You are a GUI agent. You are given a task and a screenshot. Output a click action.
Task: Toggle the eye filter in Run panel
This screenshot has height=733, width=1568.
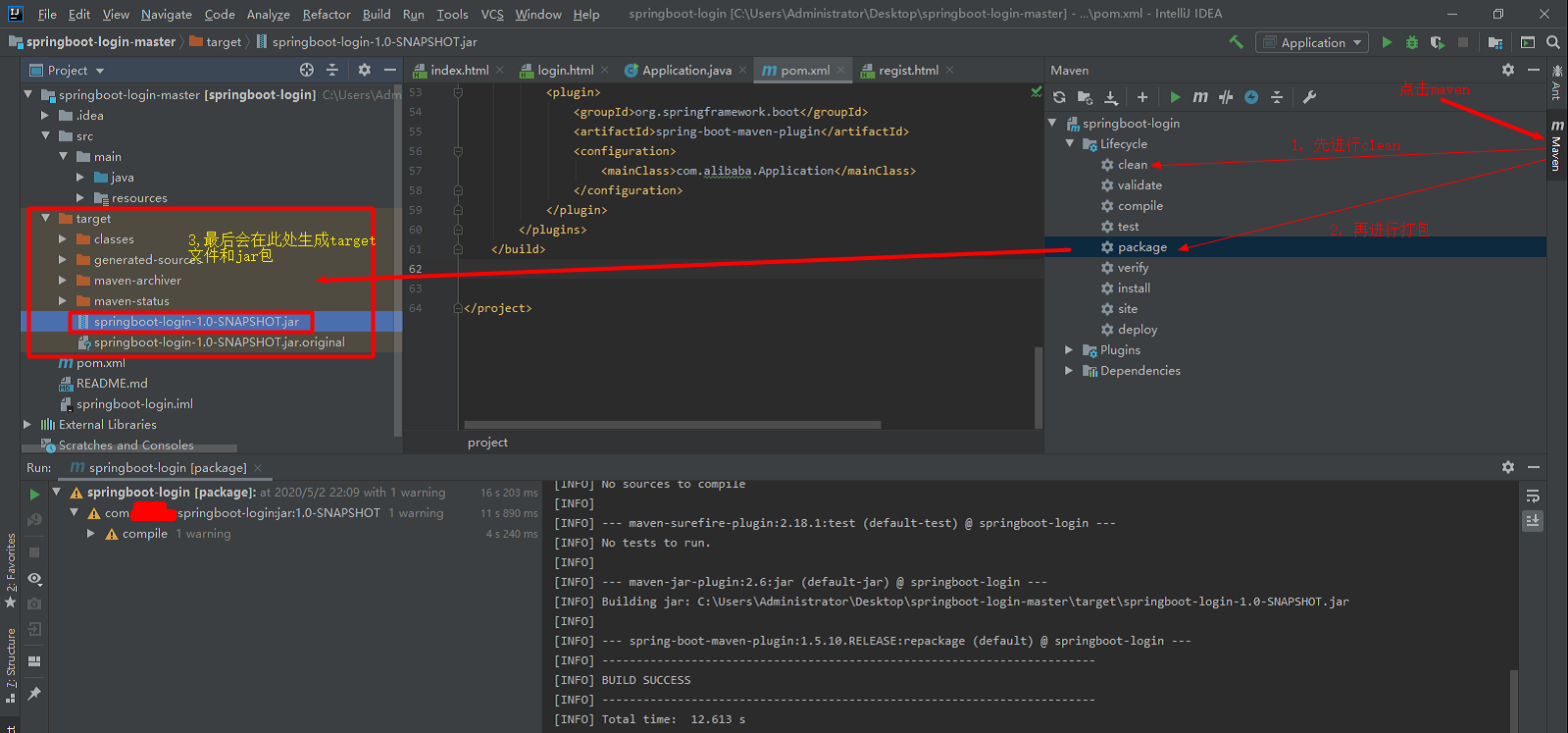pos(34,579)
